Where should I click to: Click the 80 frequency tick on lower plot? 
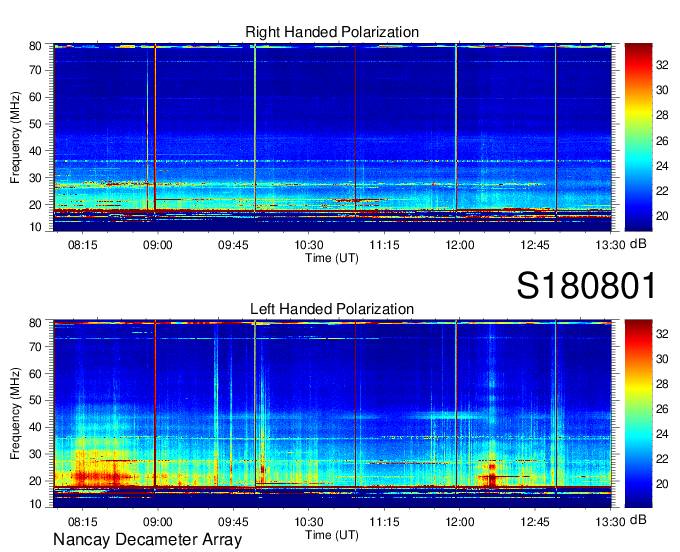point(35,323)
